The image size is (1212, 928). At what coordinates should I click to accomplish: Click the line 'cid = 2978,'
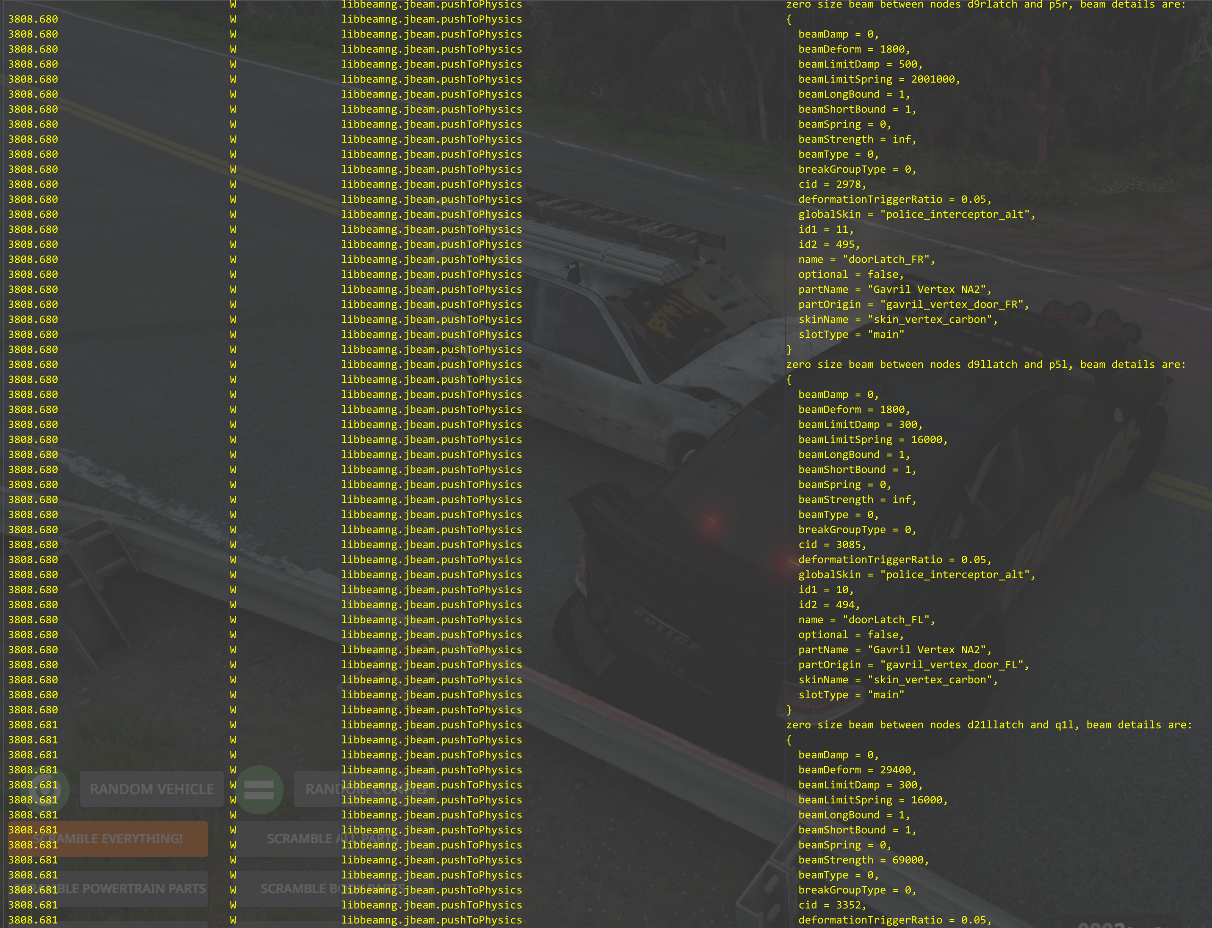pyautogui.click(x=832, y=184)
